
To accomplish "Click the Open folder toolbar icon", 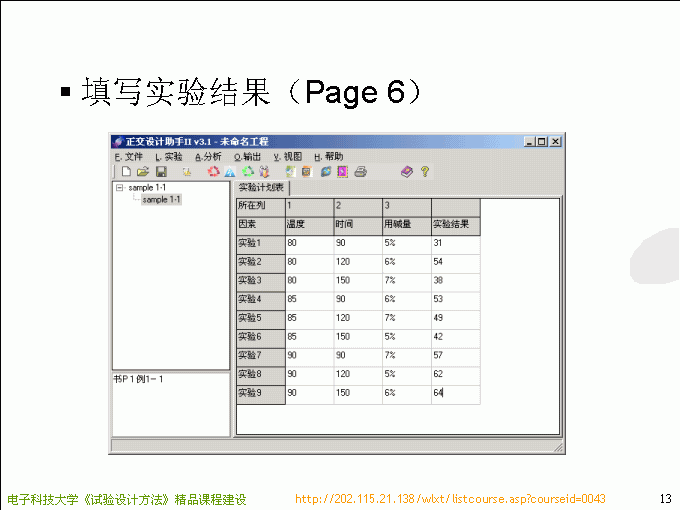I will (143, 172).
